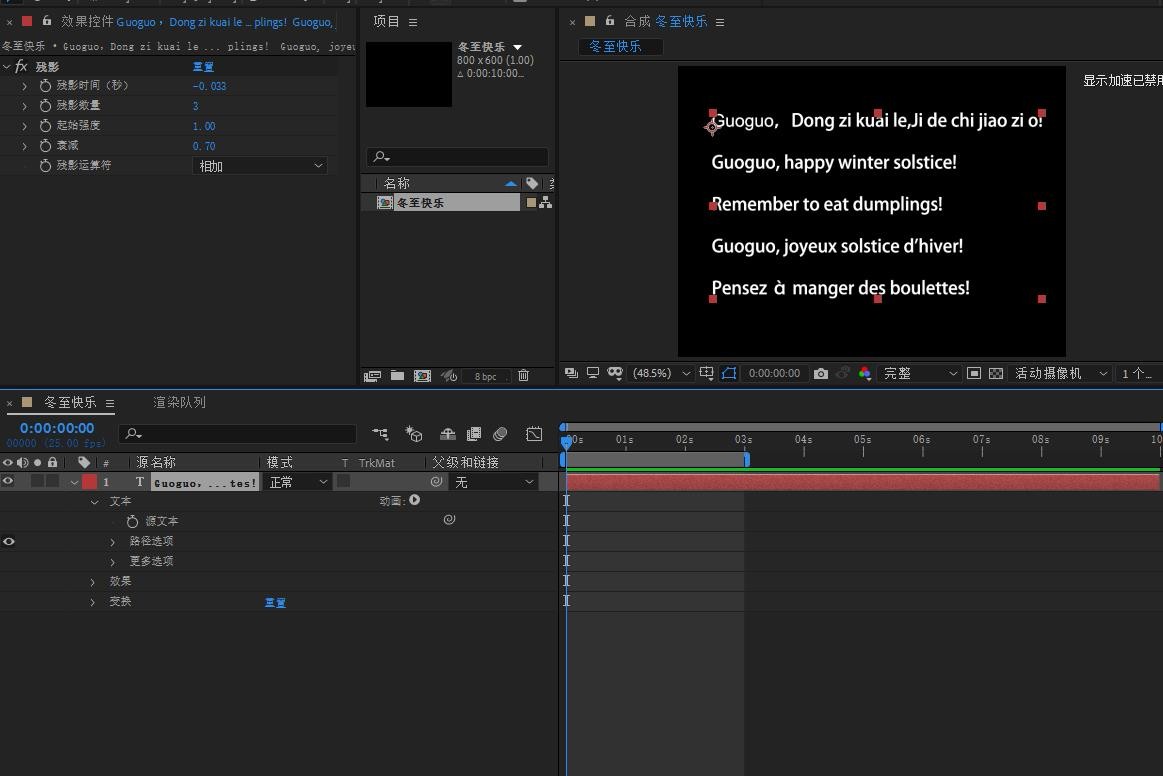1163x776 pixels.
Task: Show channel and color management RGB icon
Action: 864,373
